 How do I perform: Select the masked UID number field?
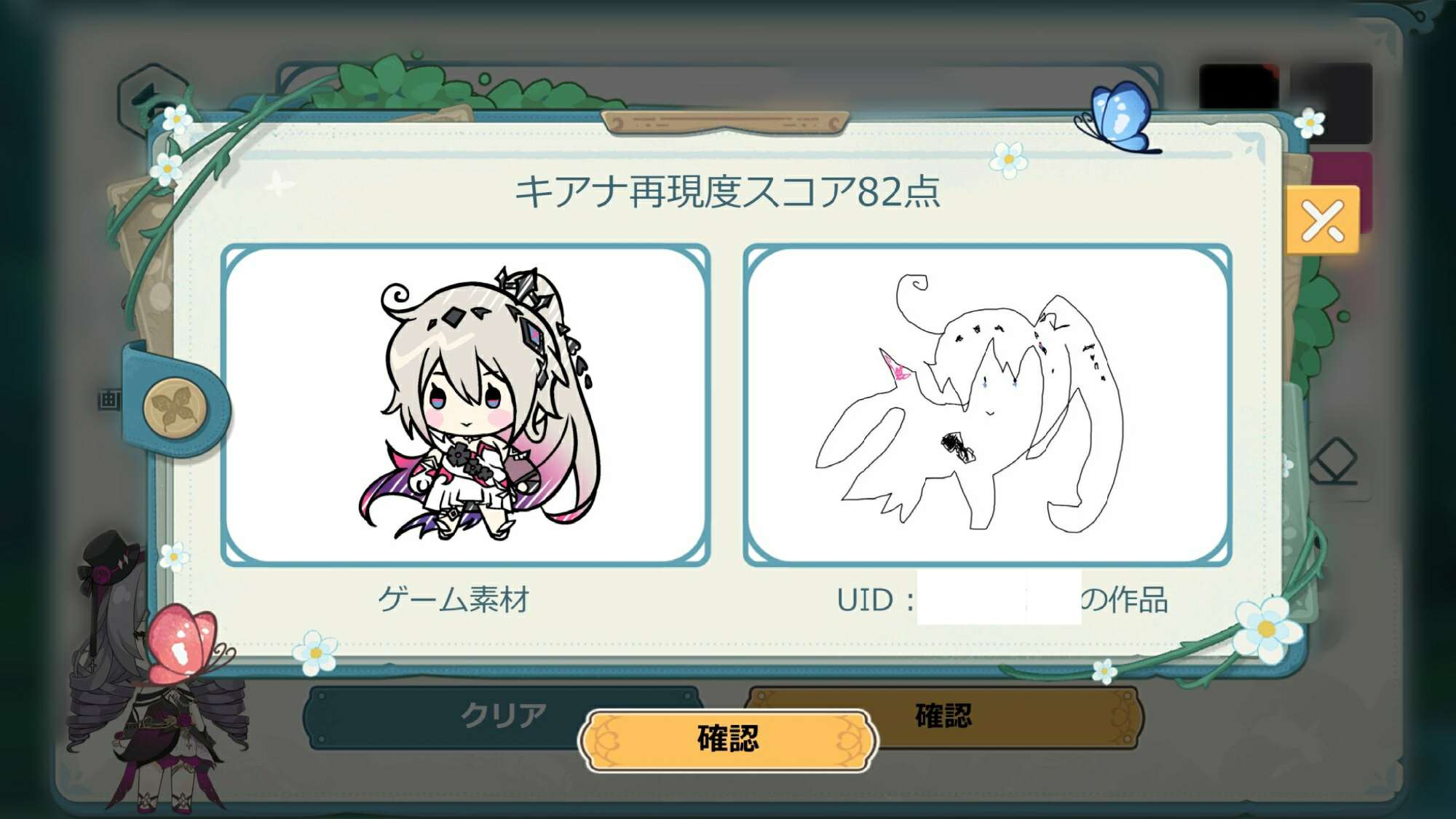(x=999, y=598)
